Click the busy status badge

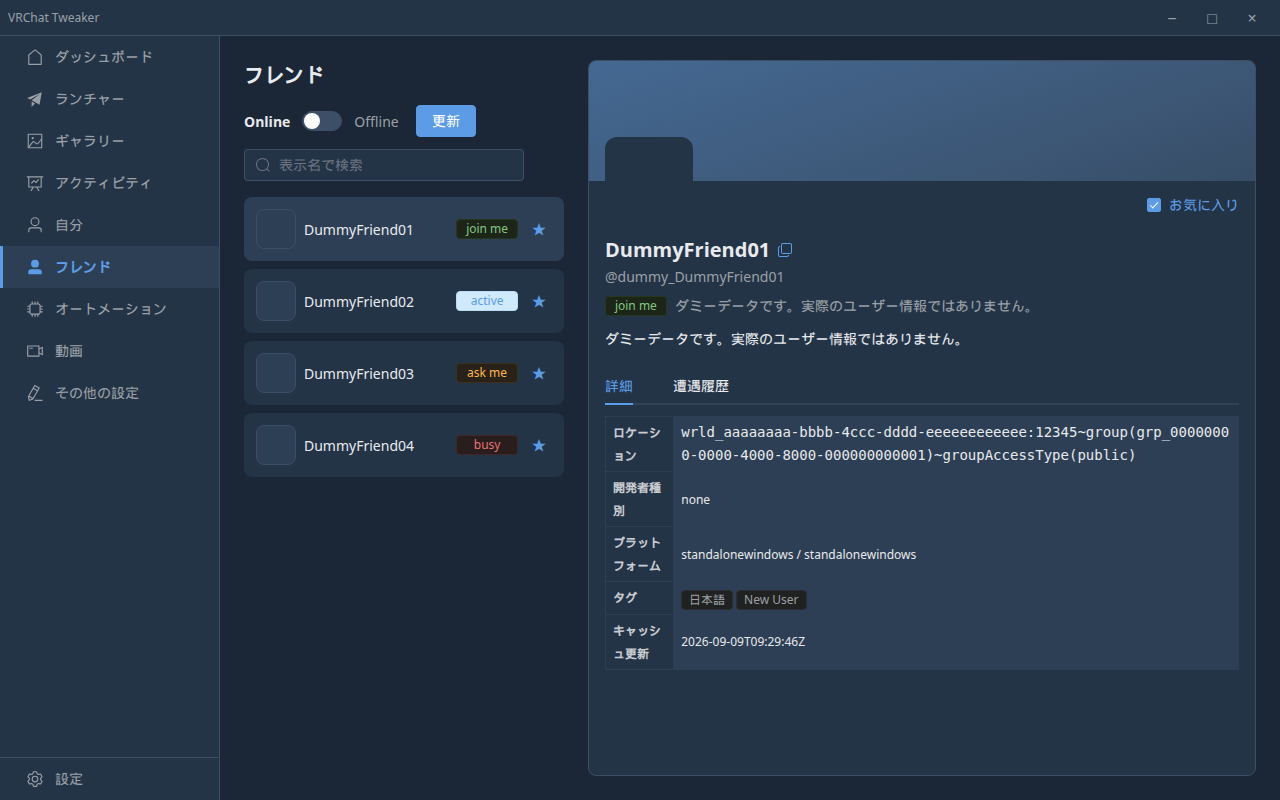487,445
